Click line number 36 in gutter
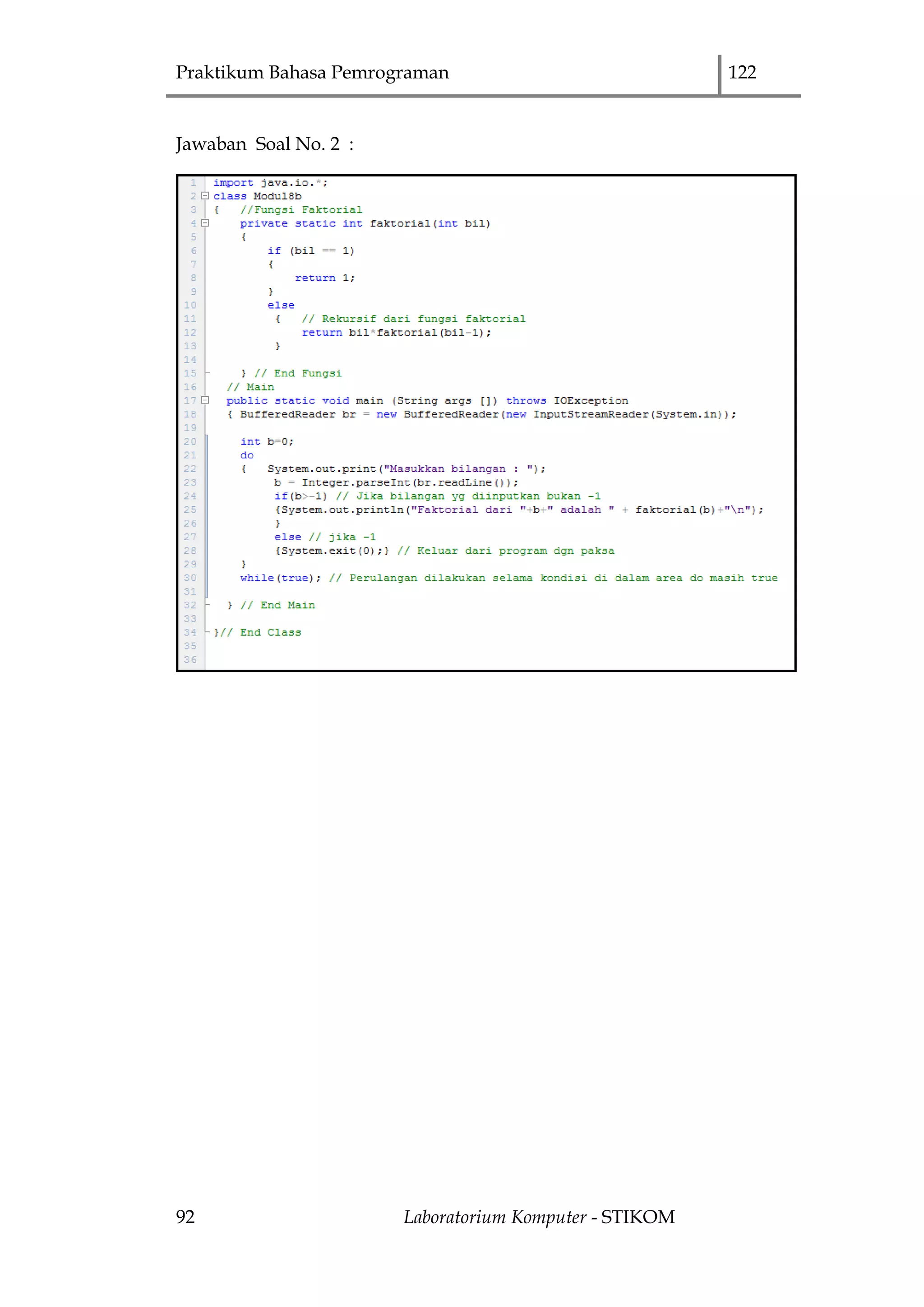Viewport: 924px width, 1307px height. (x=190, y=660)
